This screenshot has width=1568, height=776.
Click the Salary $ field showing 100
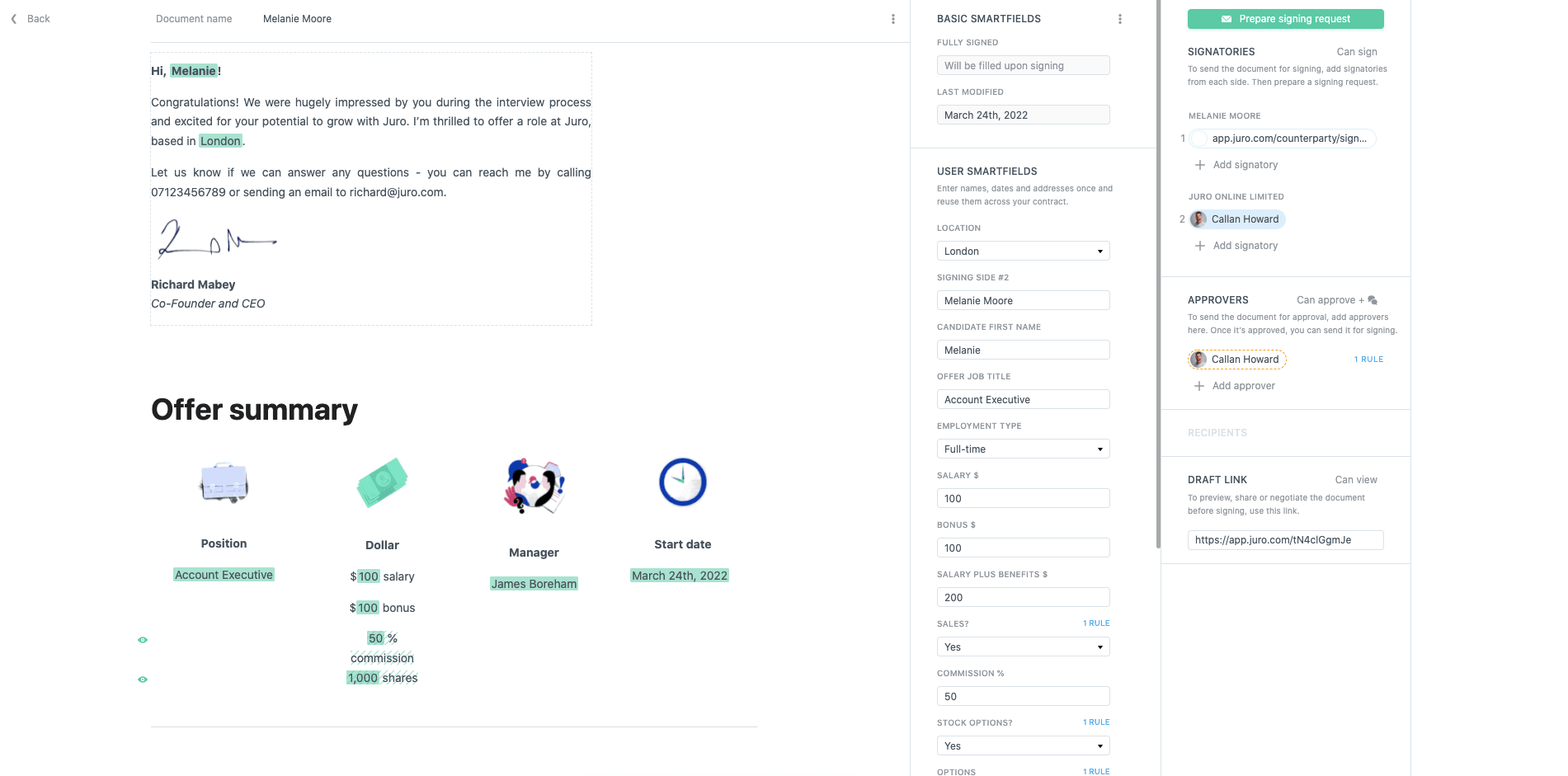click(1023, 497)
